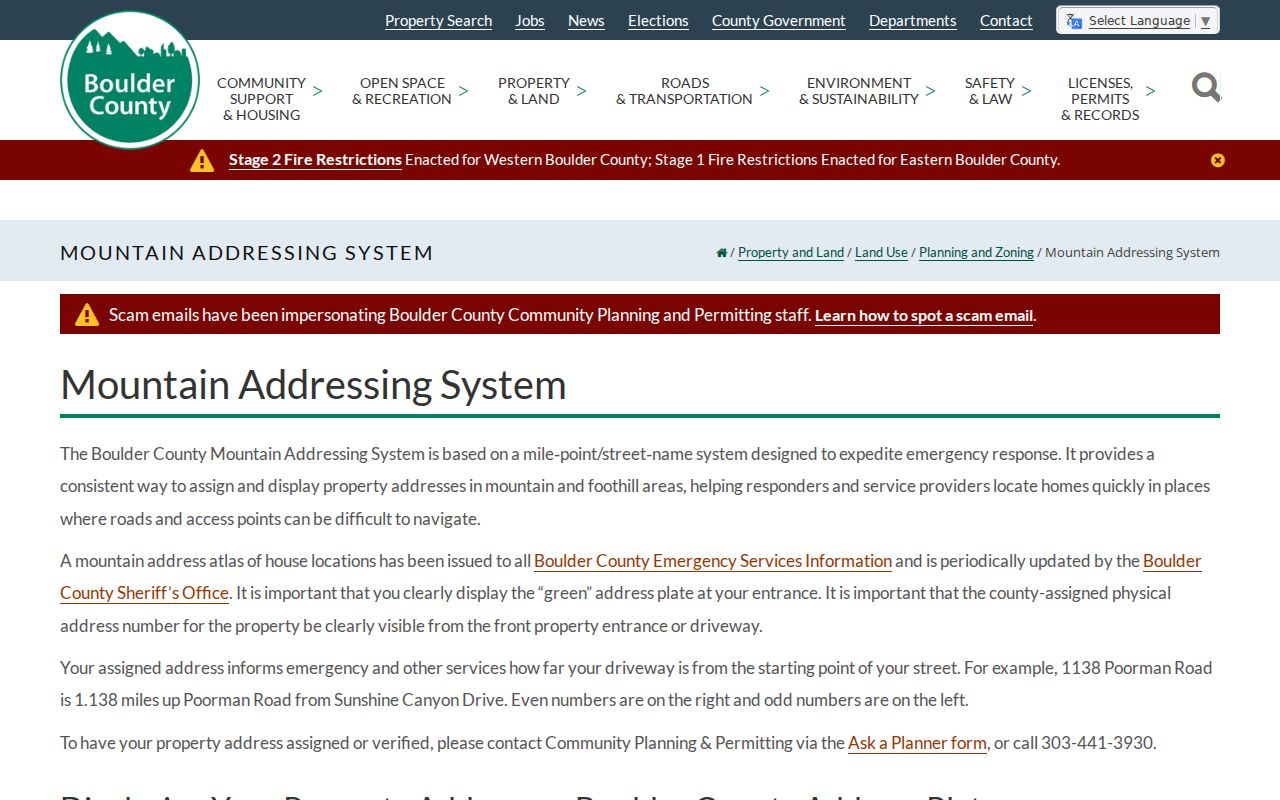Open the News link

[586, 21]
